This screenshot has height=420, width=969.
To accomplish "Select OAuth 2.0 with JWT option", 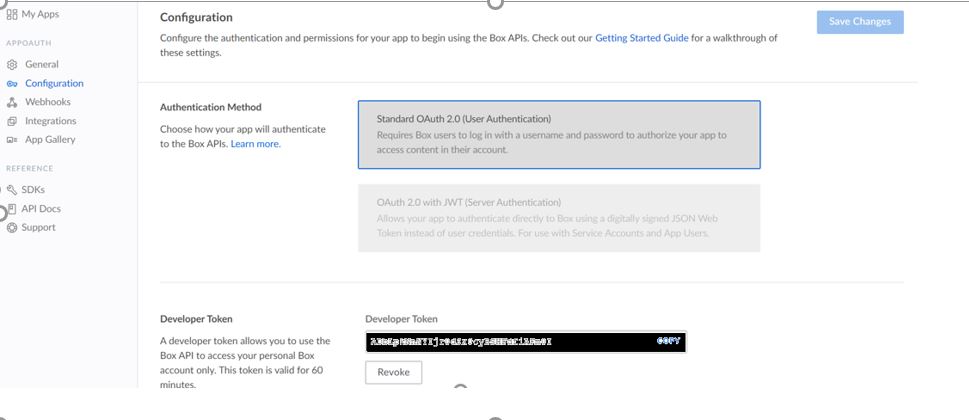I will (x=559, y=218).
